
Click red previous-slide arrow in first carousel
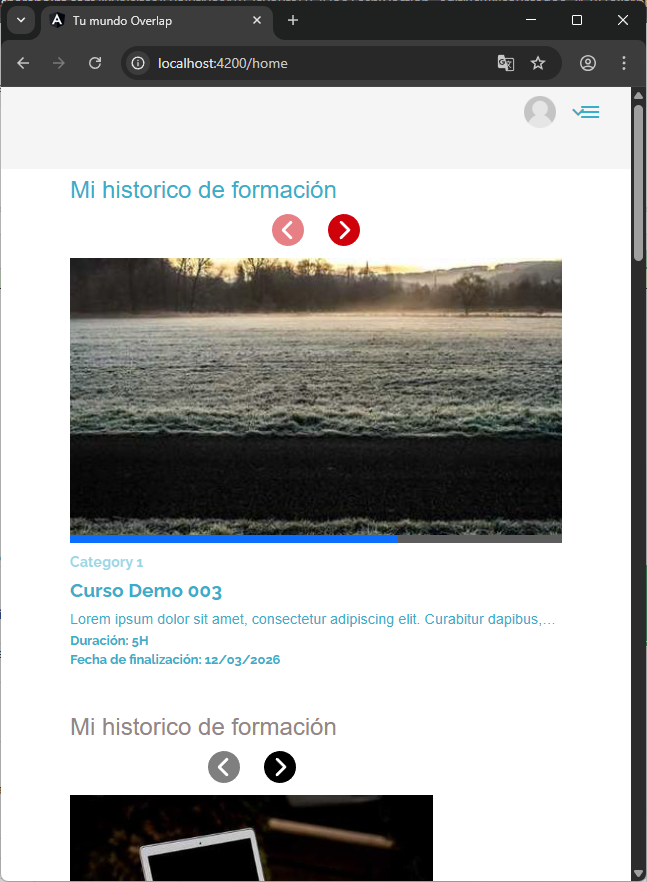(x=288, y=230)
